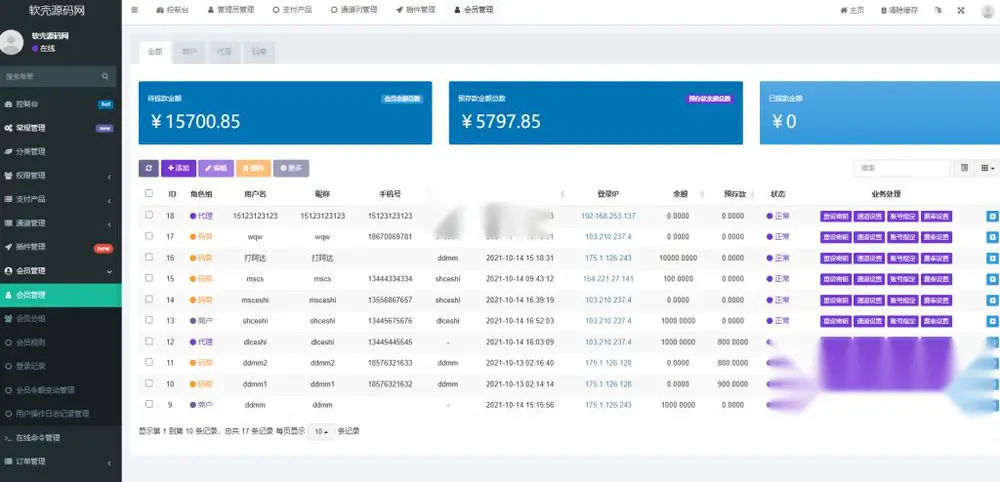Open 控制台 in the sidebar
The image size is (1000, 482).
pos(61,104)
